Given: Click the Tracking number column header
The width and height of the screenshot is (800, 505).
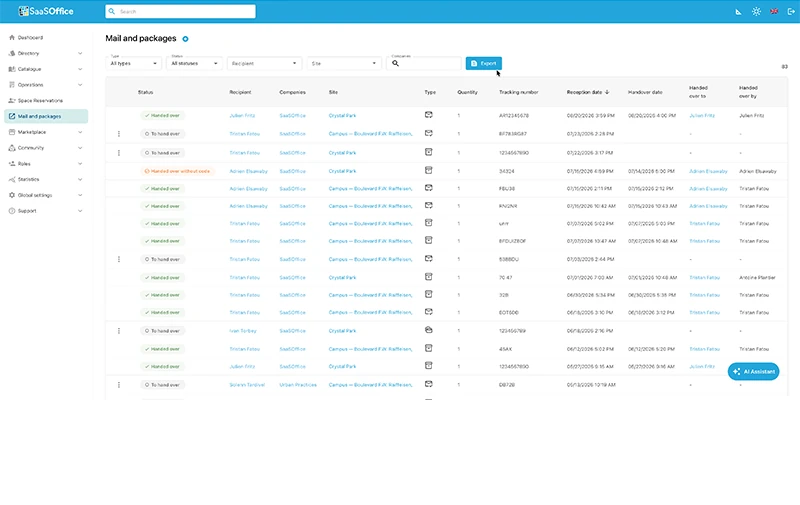Looking at the screenshot, I should coord(518,92).
